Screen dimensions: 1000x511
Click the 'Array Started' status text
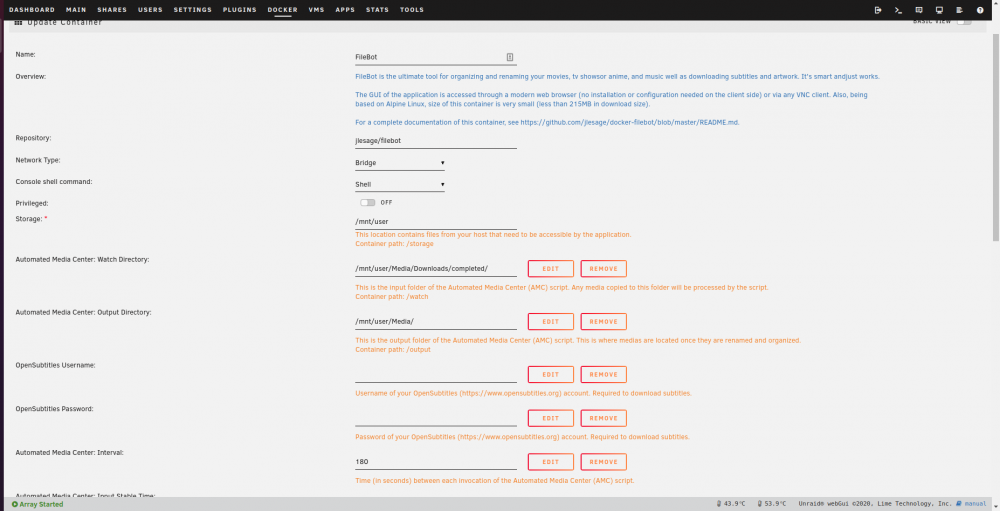(41, 504)
